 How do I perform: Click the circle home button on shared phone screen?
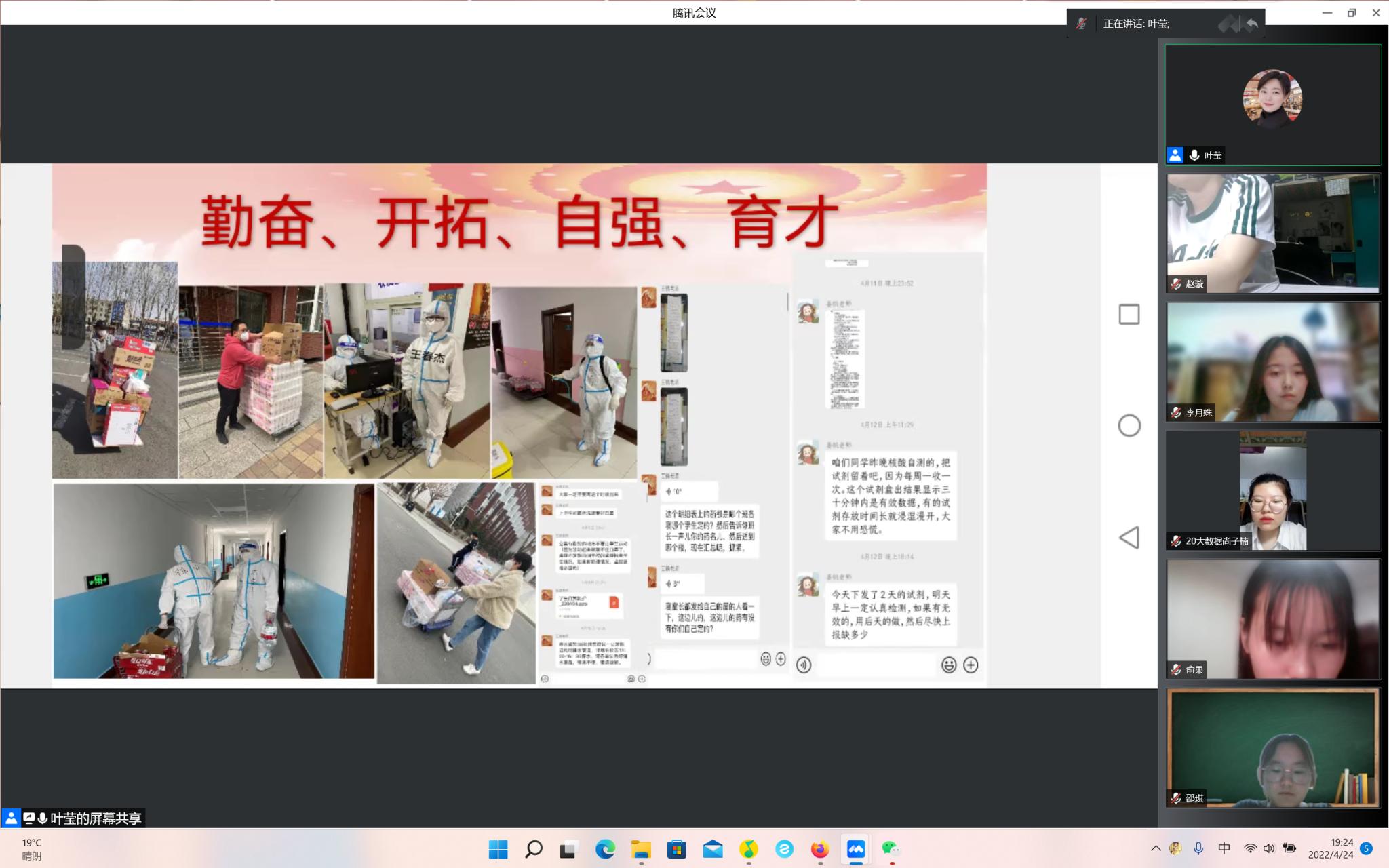point(1129,426)
